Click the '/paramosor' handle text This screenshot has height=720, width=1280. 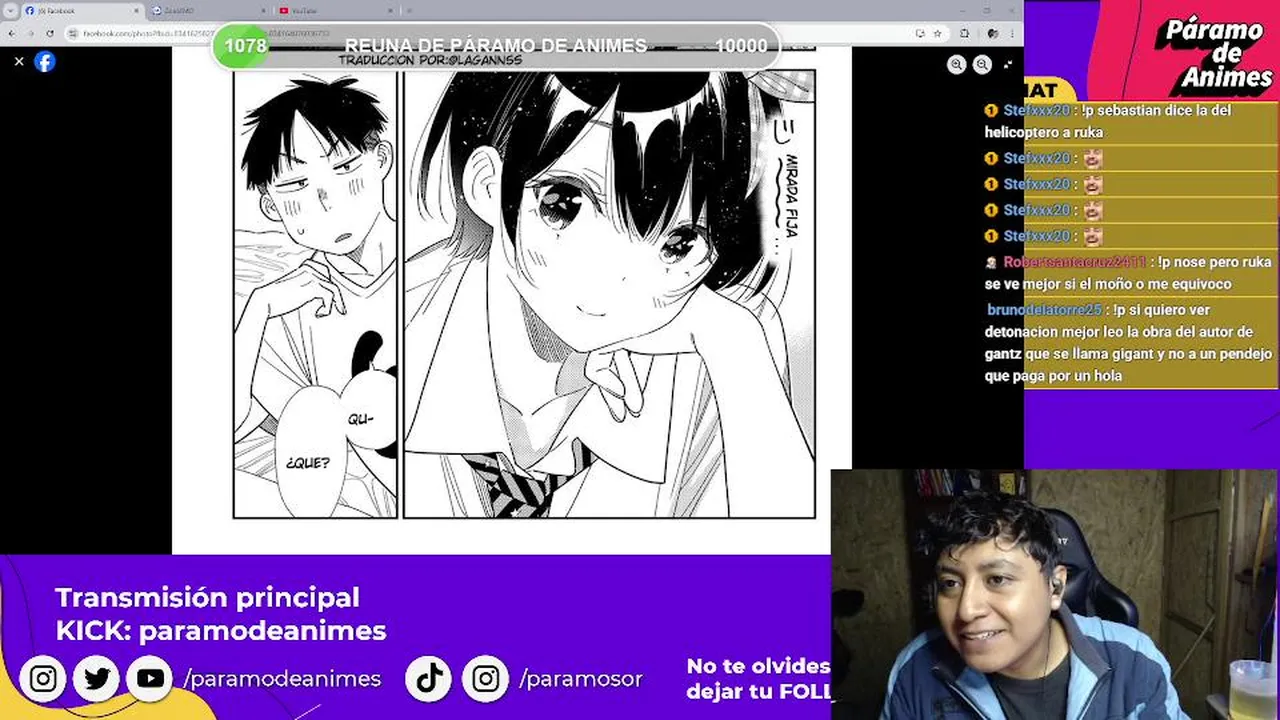[581, 679]
